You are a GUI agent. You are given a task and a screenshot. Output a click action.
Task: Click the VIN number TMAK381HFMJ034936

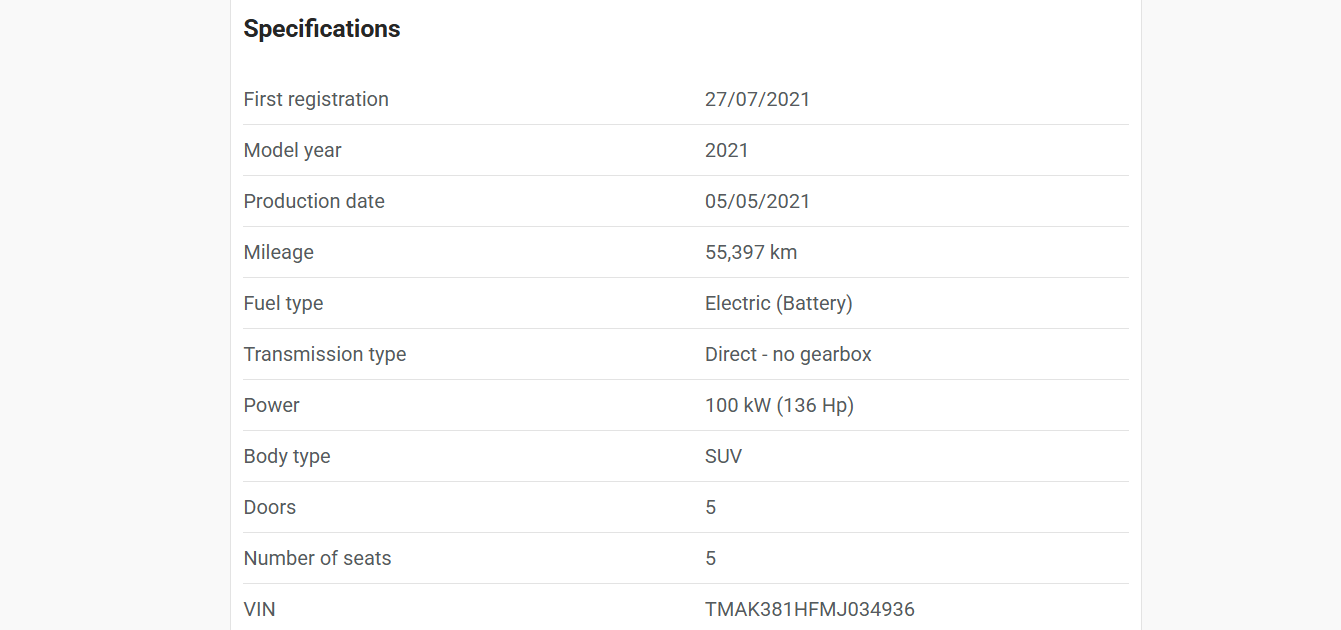[x=810, y=609]
